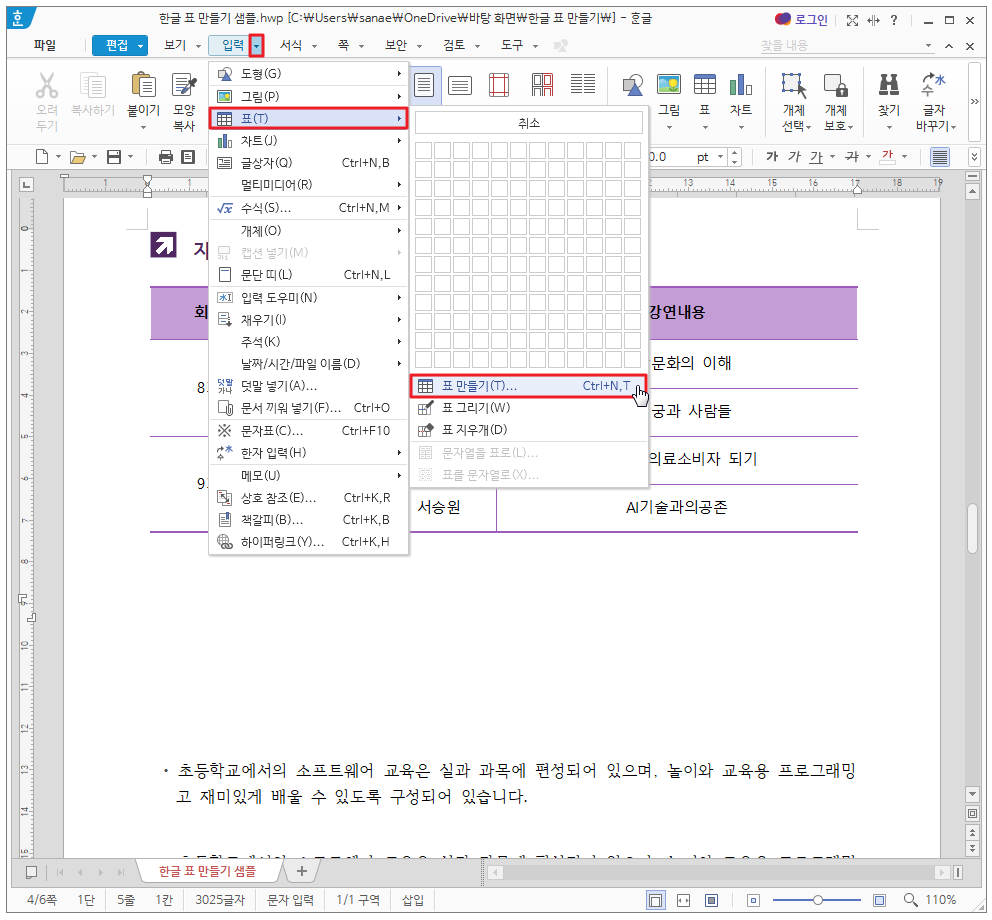
Task: Expand the 서식 menu dropdown arrow
Action: click(x=314, y=46)
